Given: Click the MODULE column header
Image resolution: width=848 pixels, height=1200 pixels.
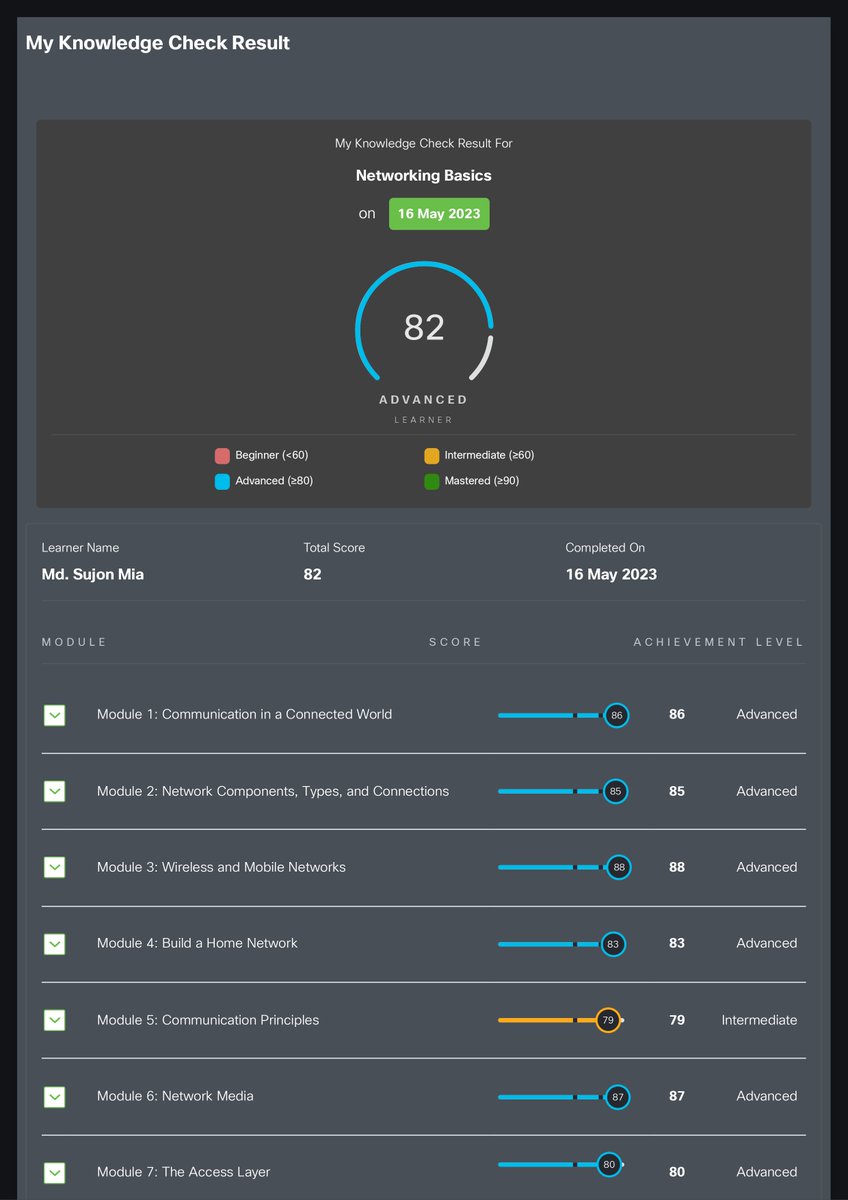Looking at the screenshot, I should [x=74, y=642].
